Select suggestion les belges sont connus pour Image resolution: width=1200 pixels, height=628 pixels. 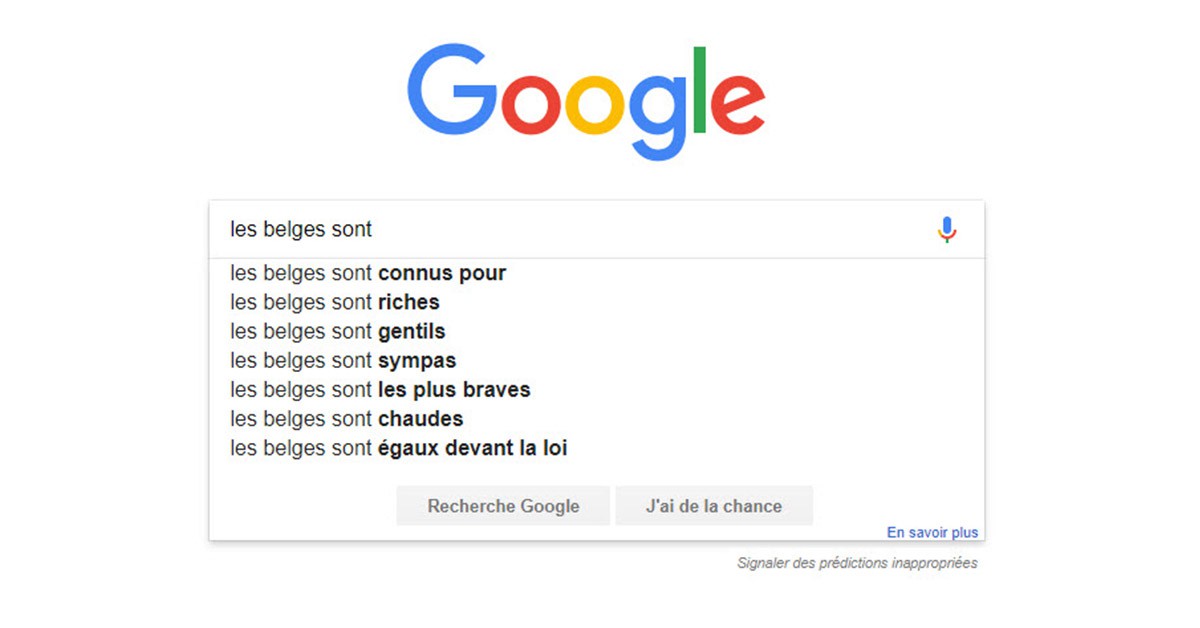[368, 273]
